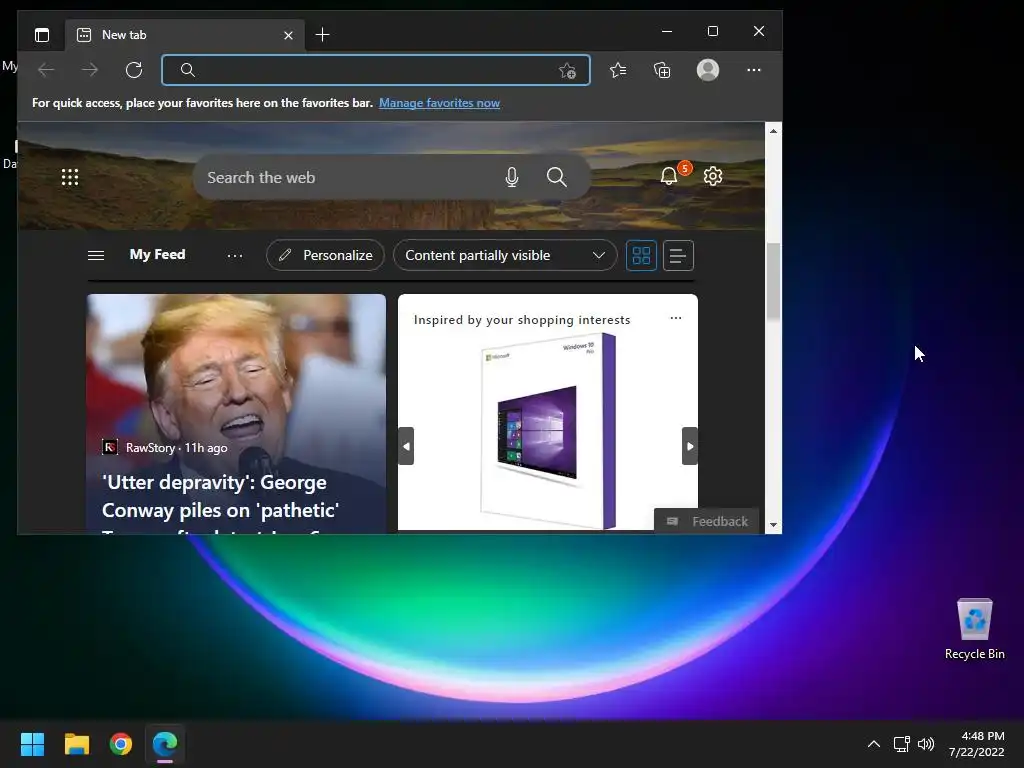
Task: Open volume speaker tray icon
Action: [926, 744]
